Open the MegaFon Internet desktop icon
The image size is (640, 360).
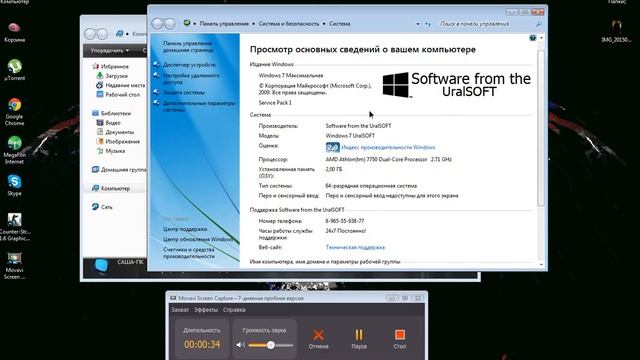[14, 150]
